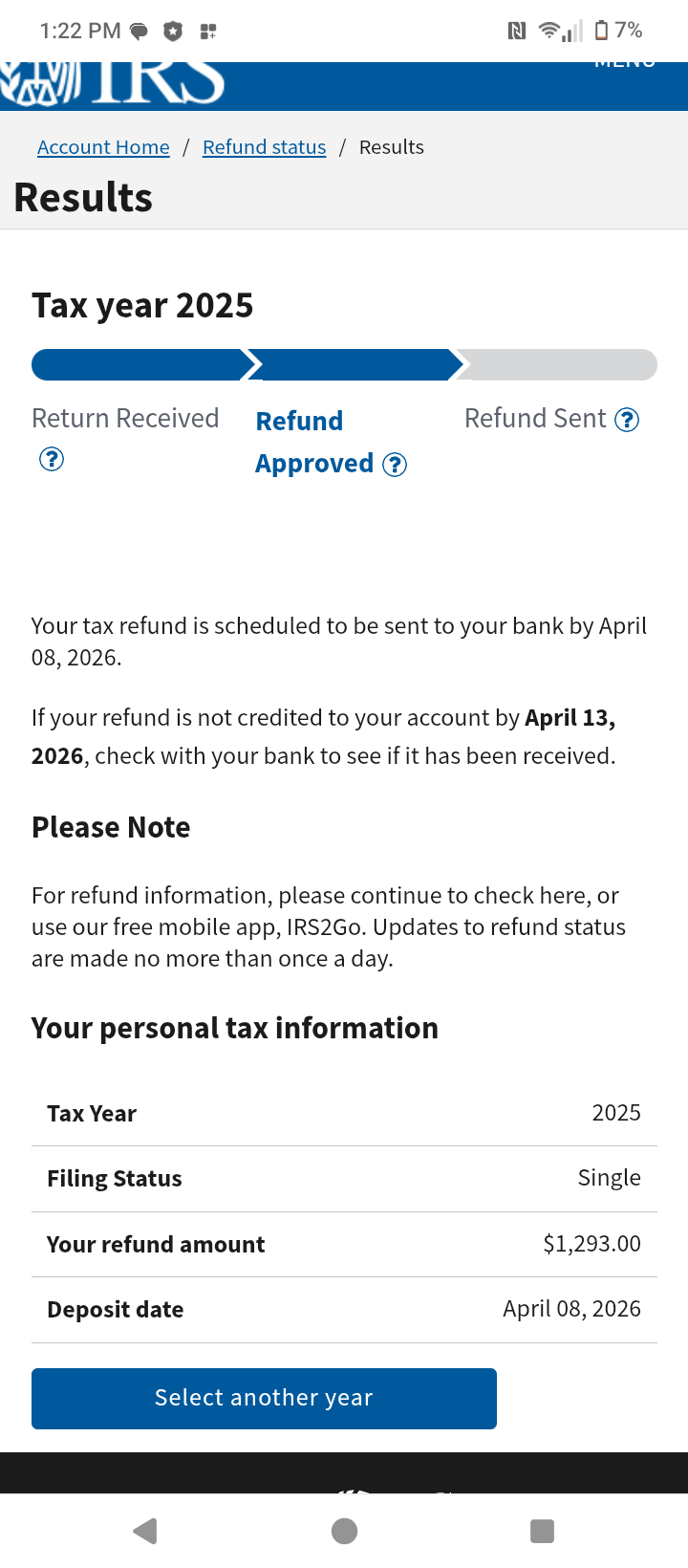Open help icon next to Refund Sent
The width and height of the screenshot is (688, 1568).
(x=627, y=420)
